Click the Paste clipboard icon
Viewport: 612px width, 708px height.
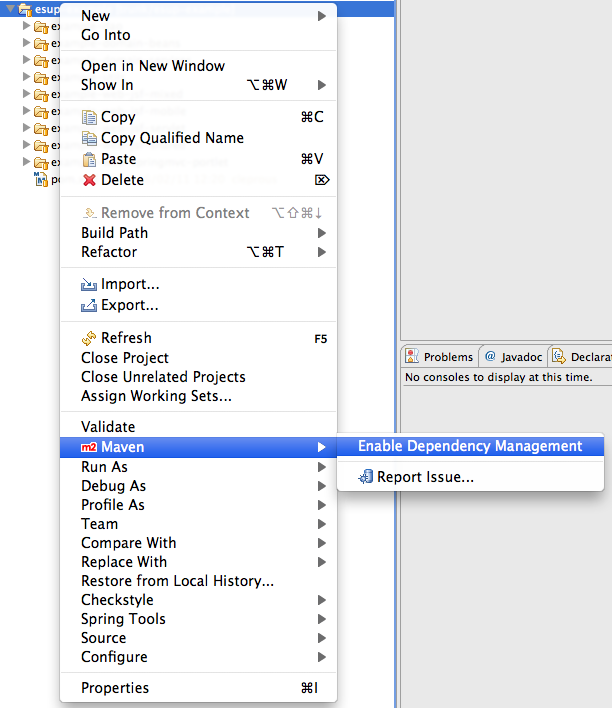coord(90,159)
